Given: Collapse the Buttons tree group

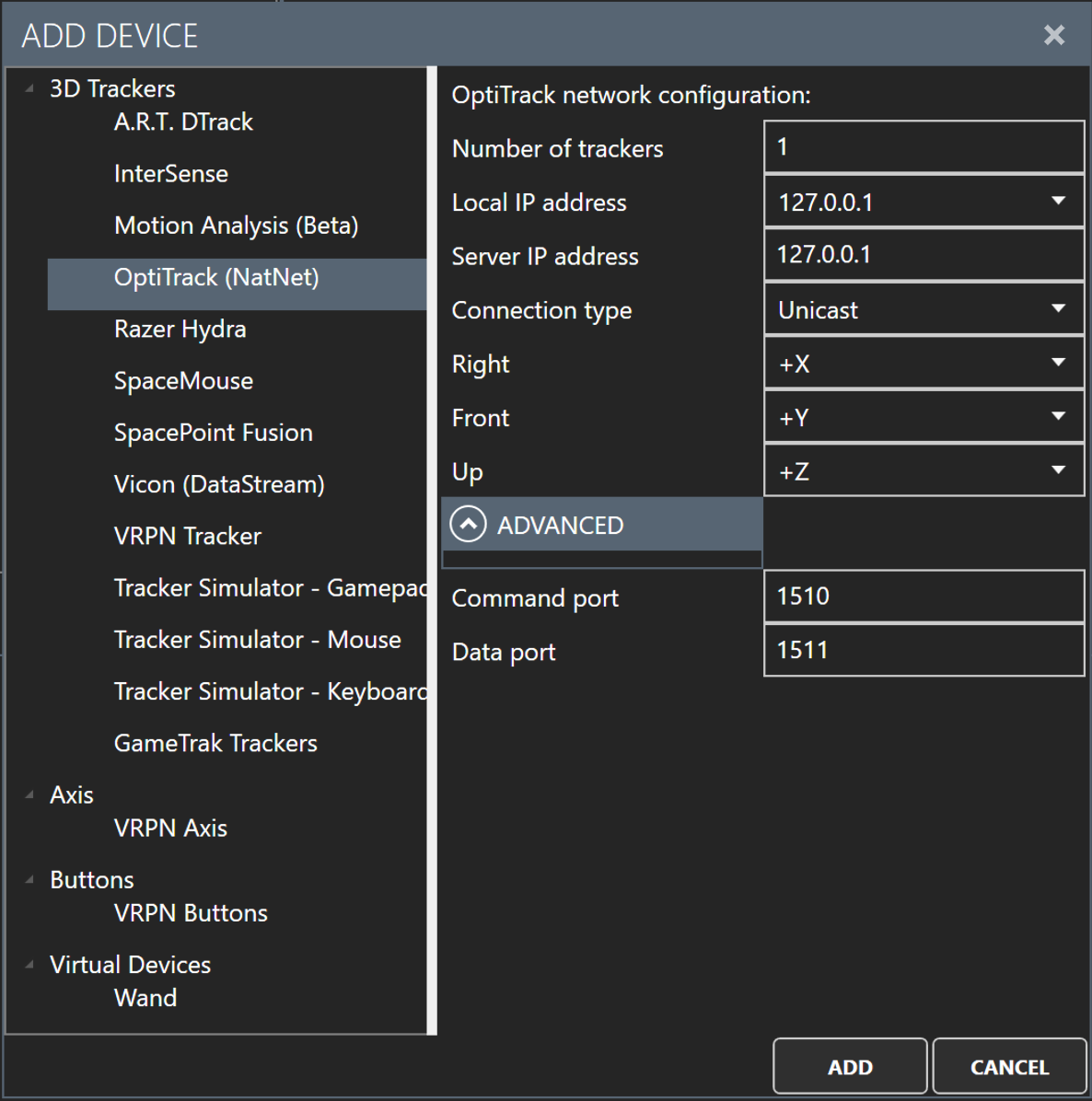Looking at the screenshot, I should (29, 880).
